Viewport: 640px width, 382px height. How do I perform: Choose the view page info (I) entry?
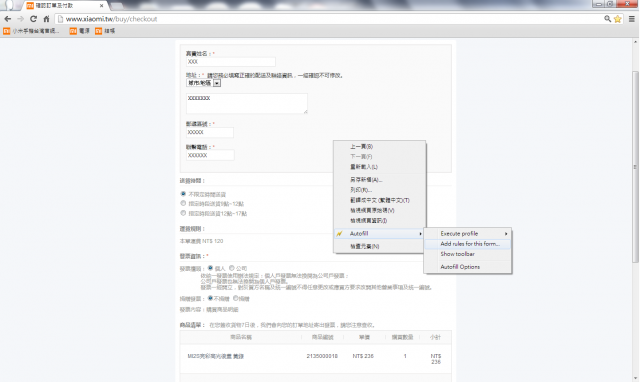point(380,220)
